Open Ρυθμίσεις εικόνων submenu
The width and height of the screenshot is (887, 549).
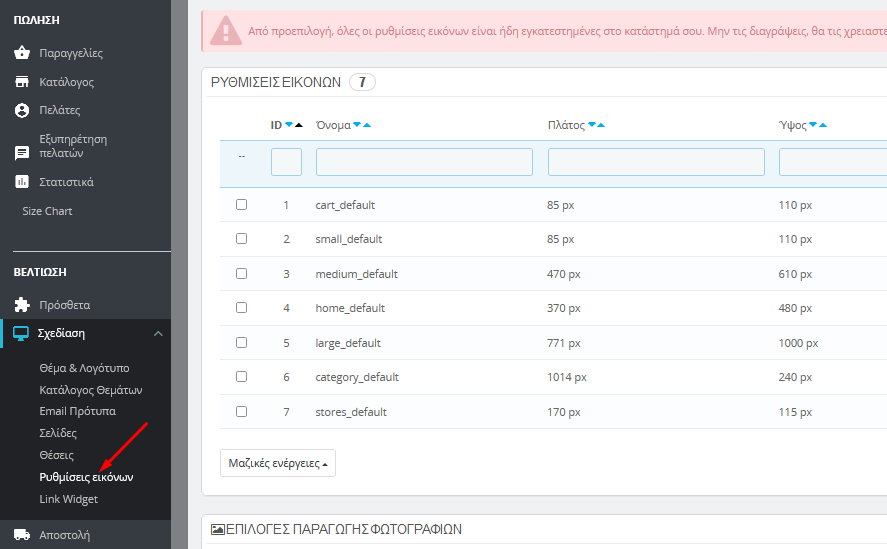[x=86, y=477]
